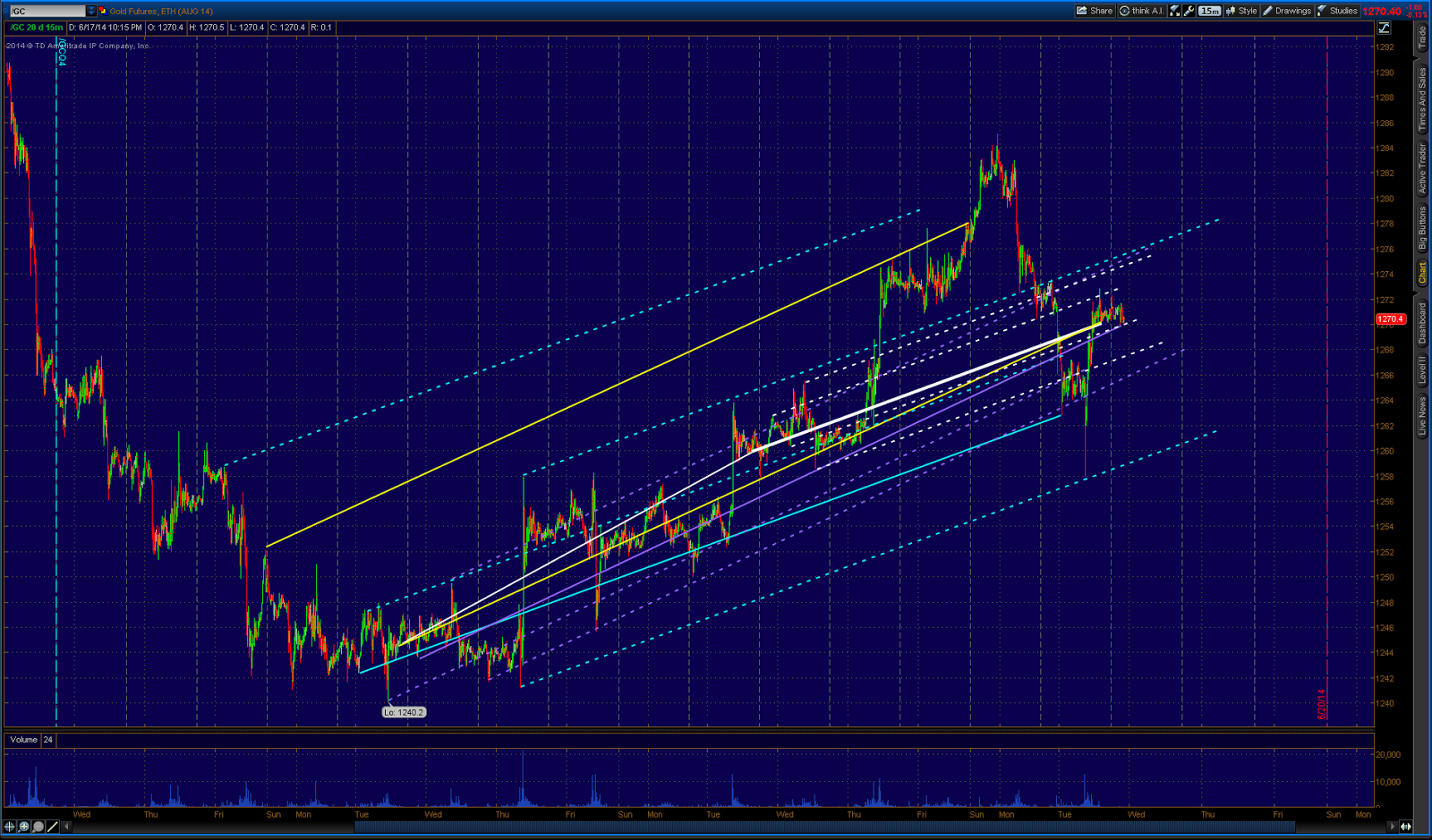The width and height of the screenshot is (1432, 840).
Task: Open the Trade side tab
Action: (1422, 37)
